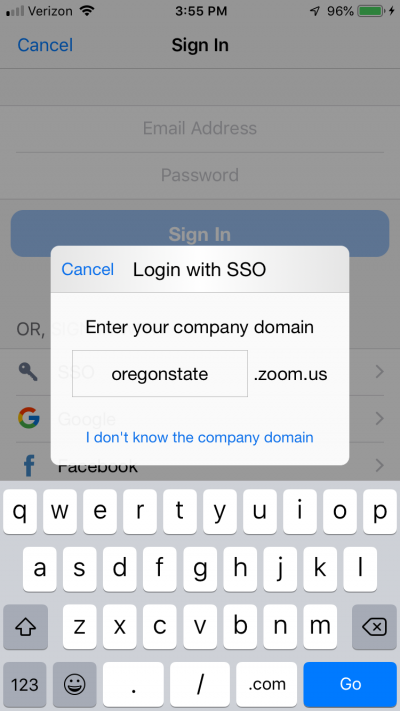Open SSO row chevron arrow

(380, 372)
